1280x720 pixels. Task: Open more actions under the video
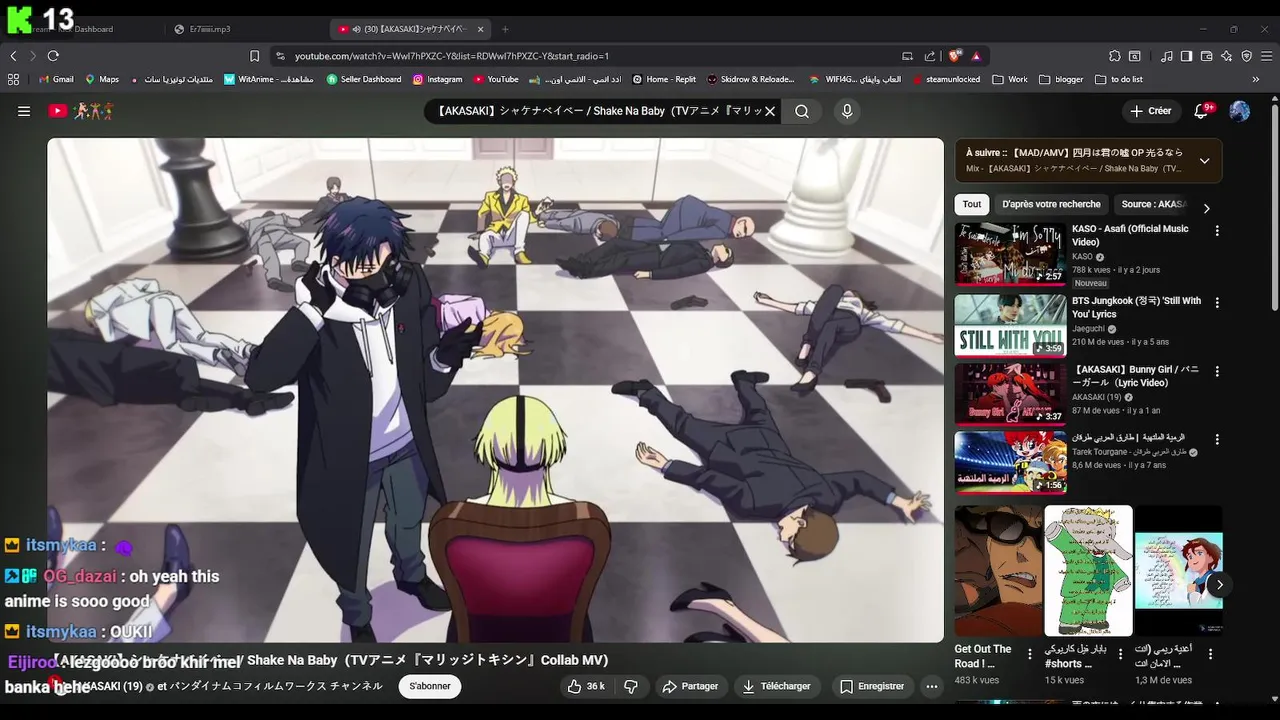(x=932, y=686)
